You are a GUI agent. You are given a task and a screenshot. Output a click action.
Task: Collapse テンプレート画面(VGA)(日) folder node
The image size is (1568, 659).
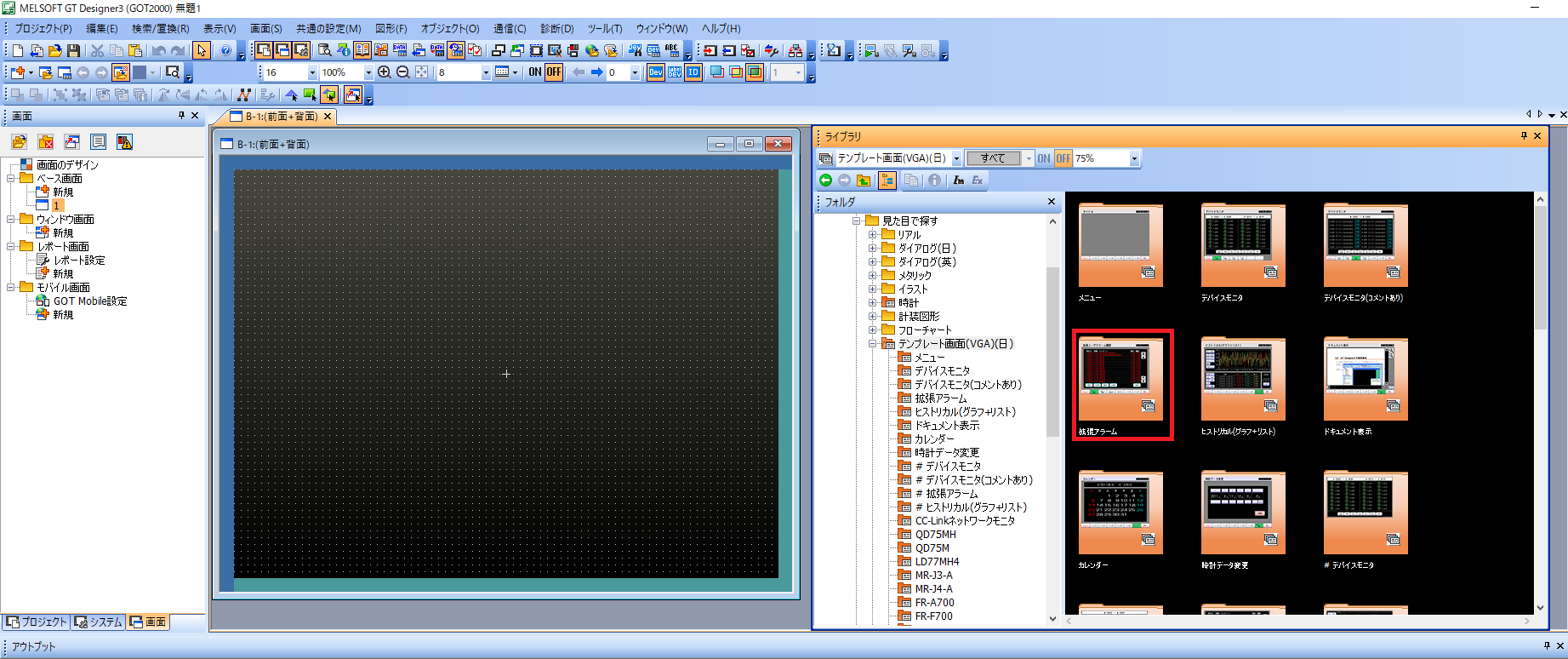[872, 344]
